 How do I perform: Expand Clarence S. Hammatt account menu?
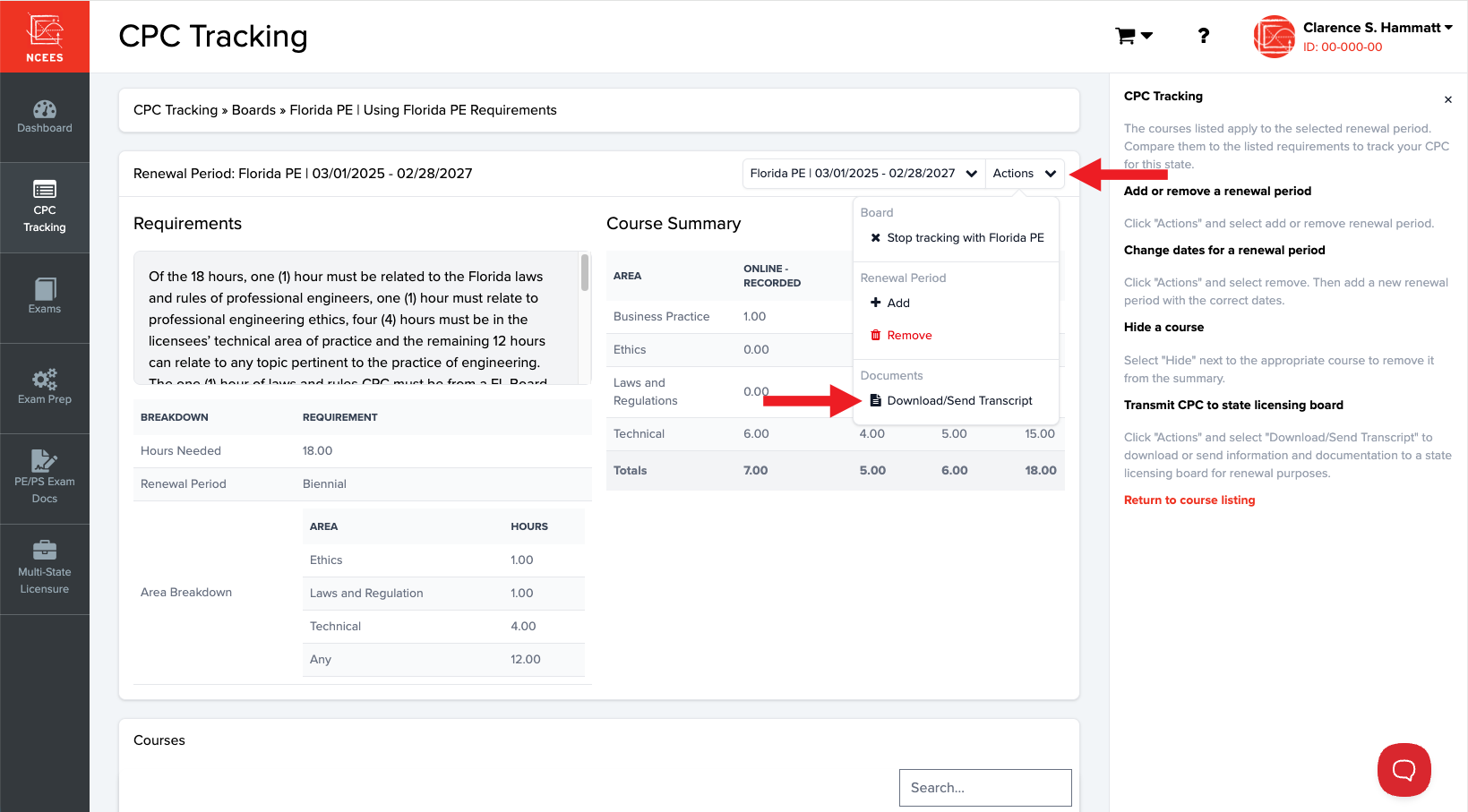1378,28
